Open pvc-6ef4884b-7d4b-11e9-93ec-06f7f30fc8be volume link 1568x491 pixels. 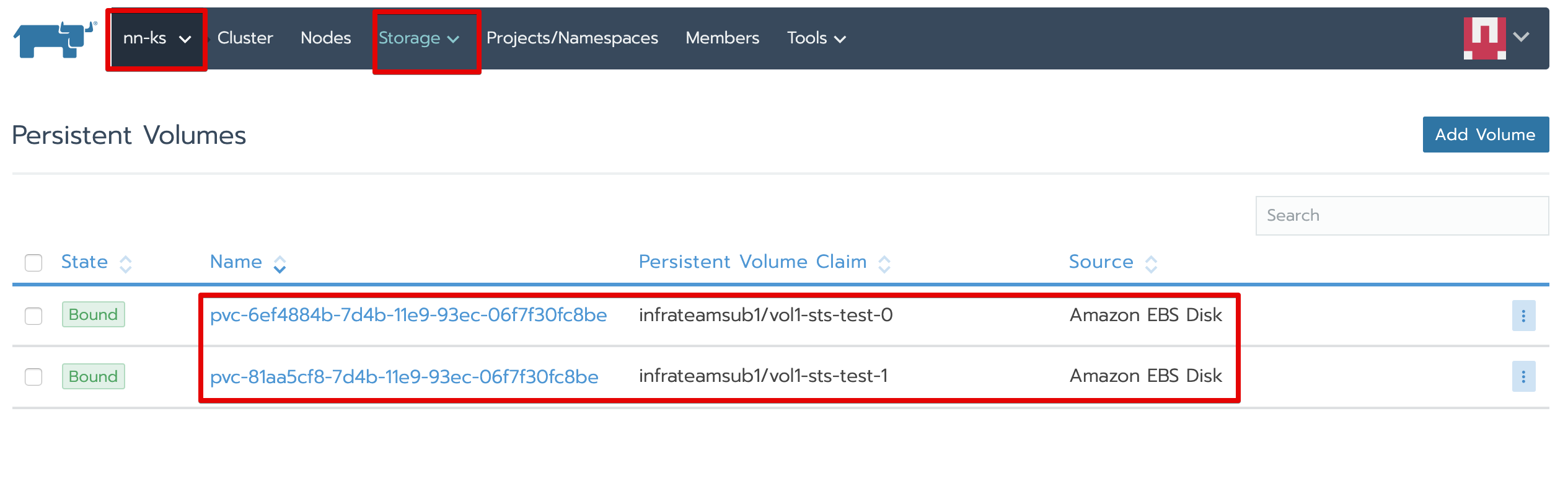click(408, 315)
